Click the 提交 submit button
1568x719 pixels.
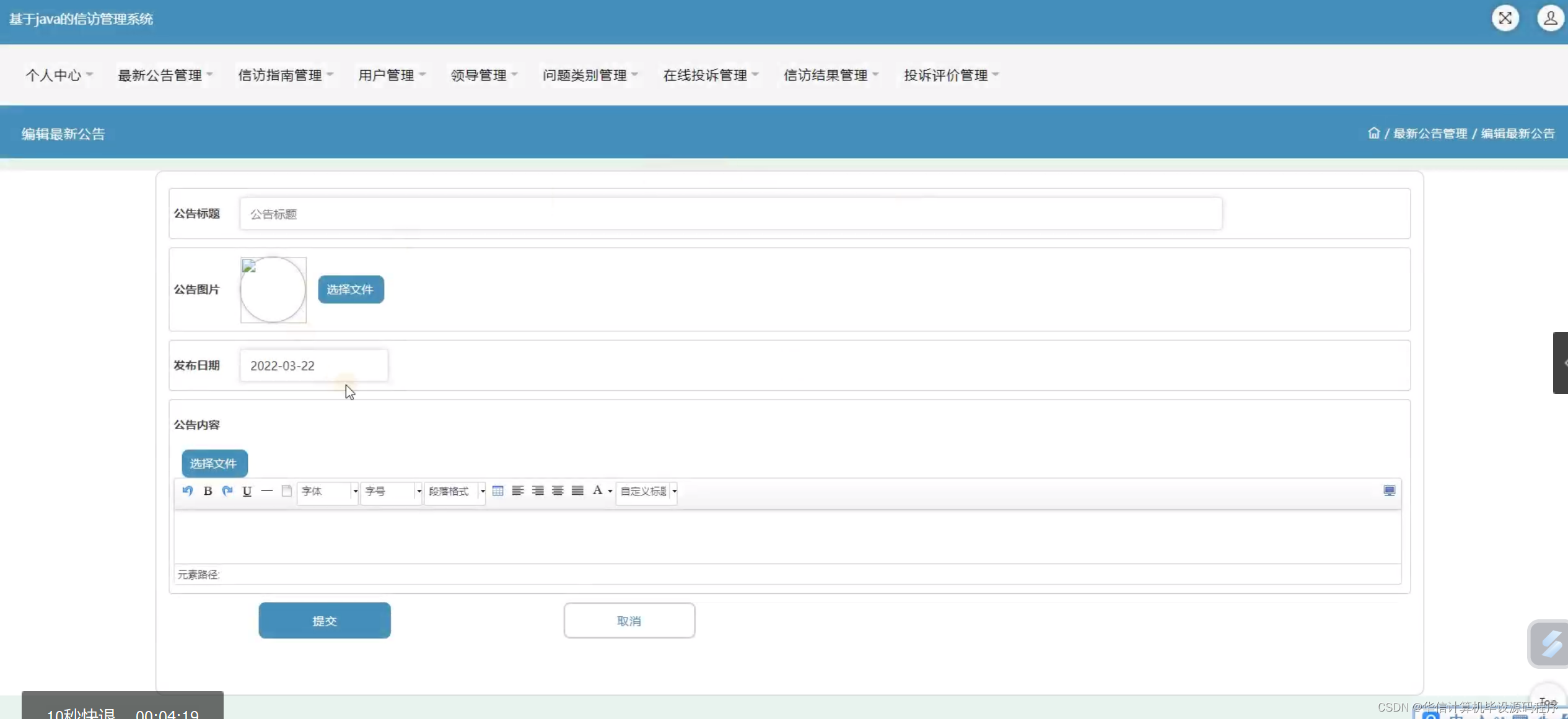325,621
